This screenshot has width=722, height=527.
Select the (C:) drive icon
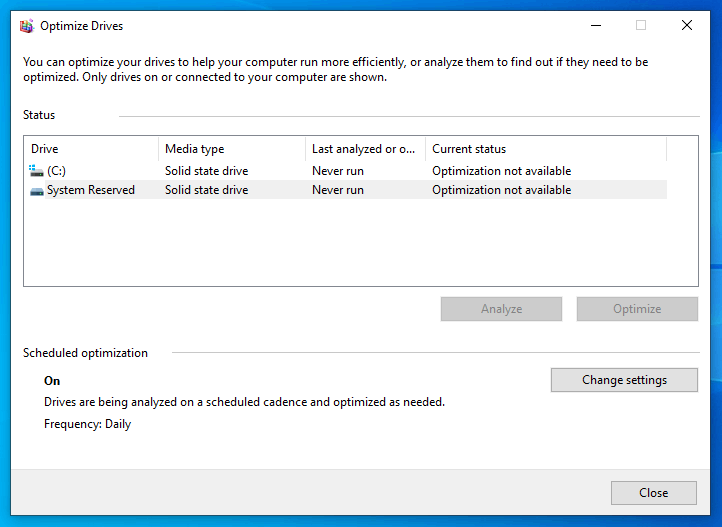tap(36, 171)
